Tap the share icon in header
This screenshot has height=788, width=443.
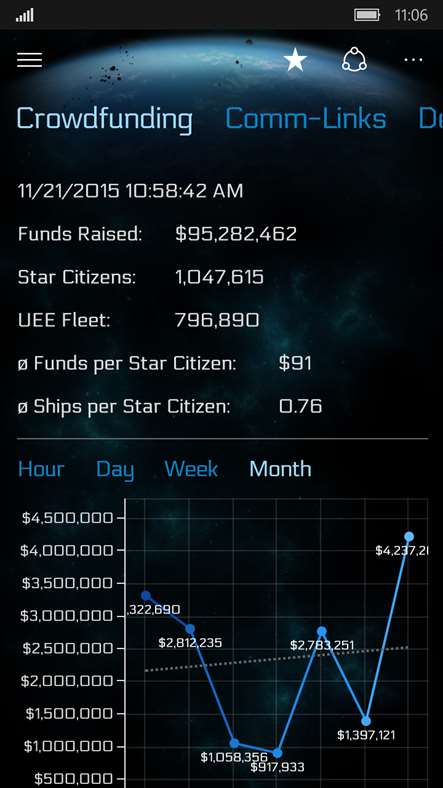[354, 60]
